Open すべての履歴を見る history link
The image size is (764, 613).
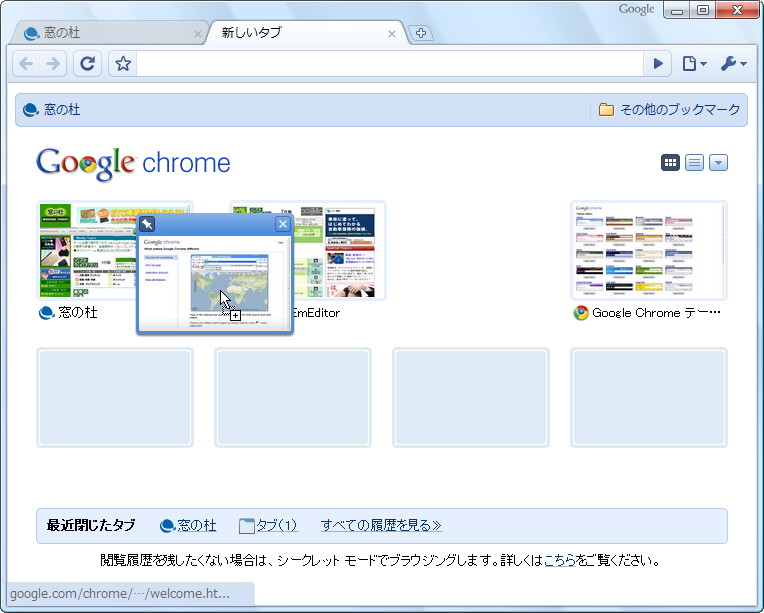381,525
